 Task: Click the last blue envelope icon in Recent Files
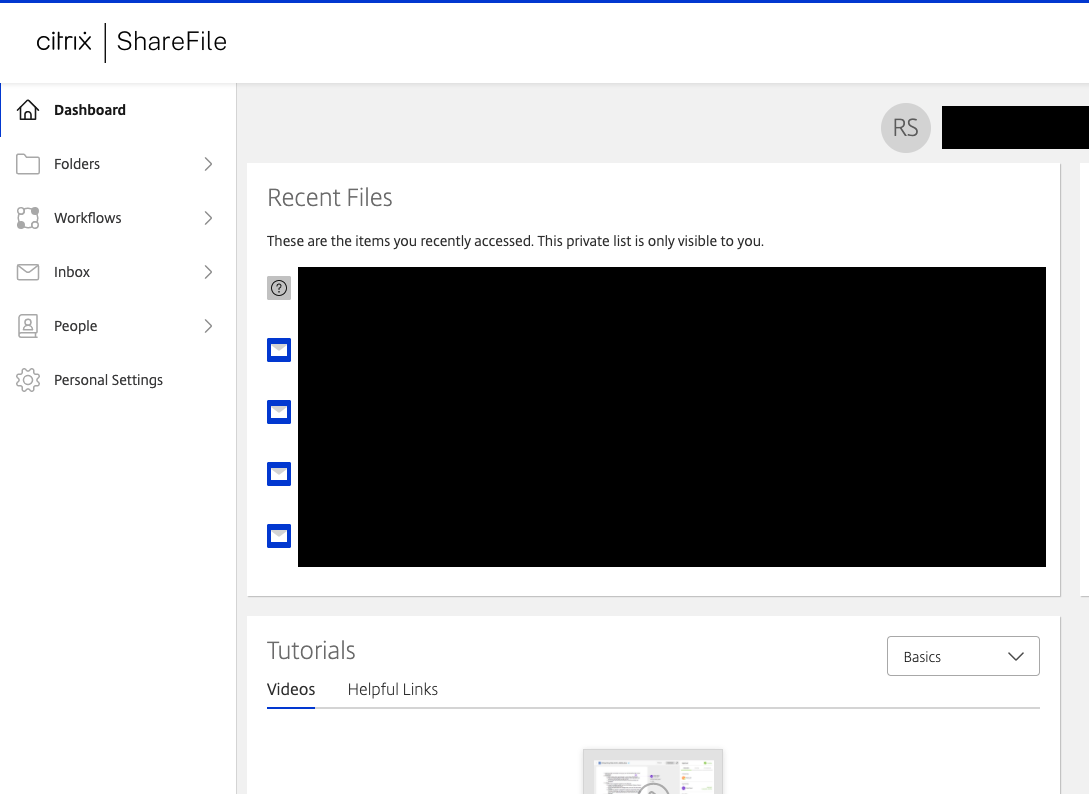pyautogui.click(x=279, y=536)
